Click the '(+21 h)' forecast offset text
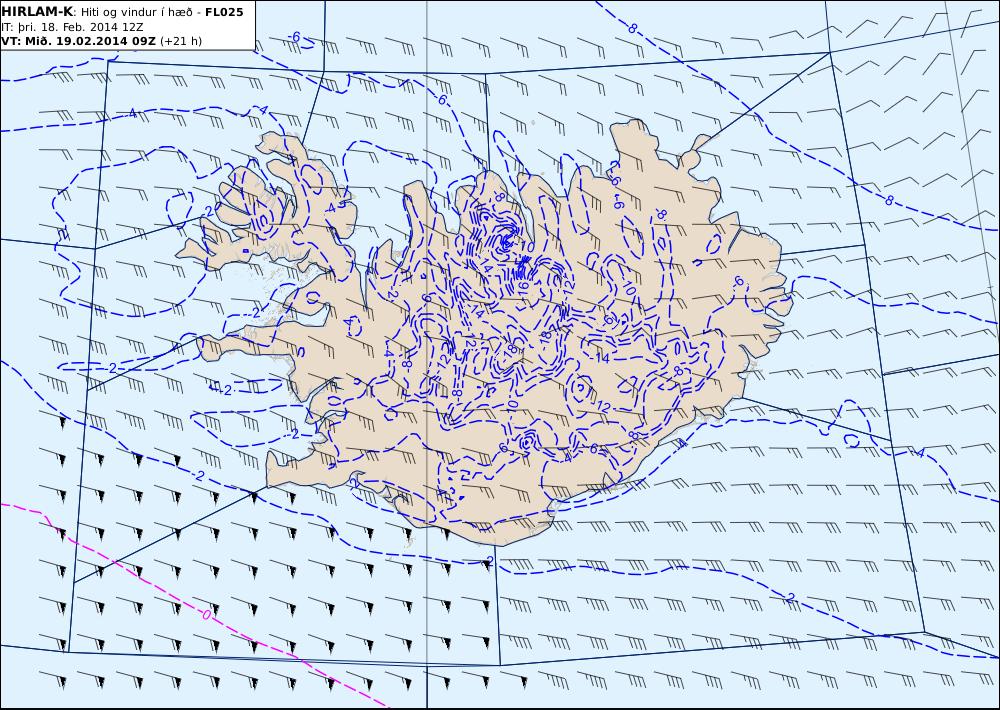 (180, 41)
